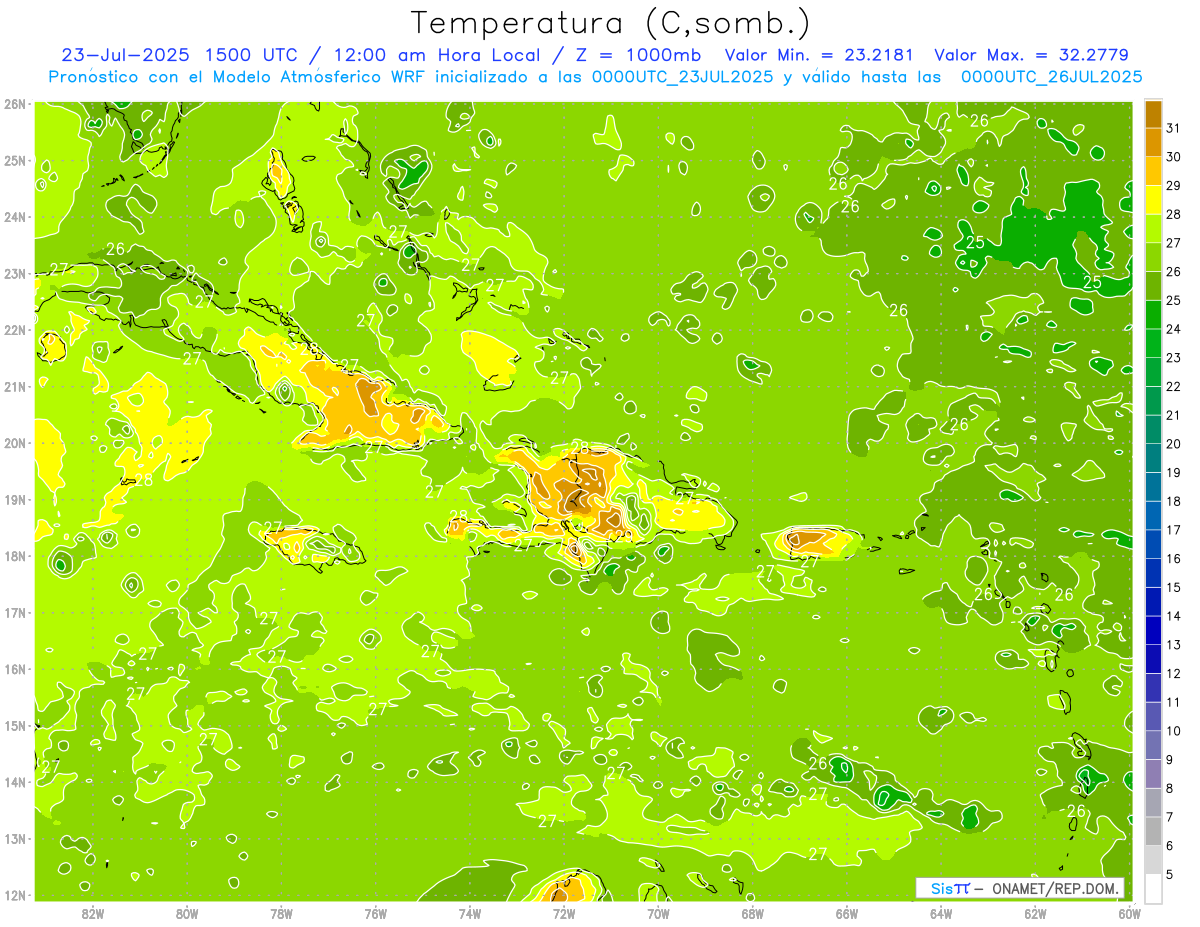Screen dimensions: 1200x927
Task: Click the 76W longitude label
Action: pos(376,913)
